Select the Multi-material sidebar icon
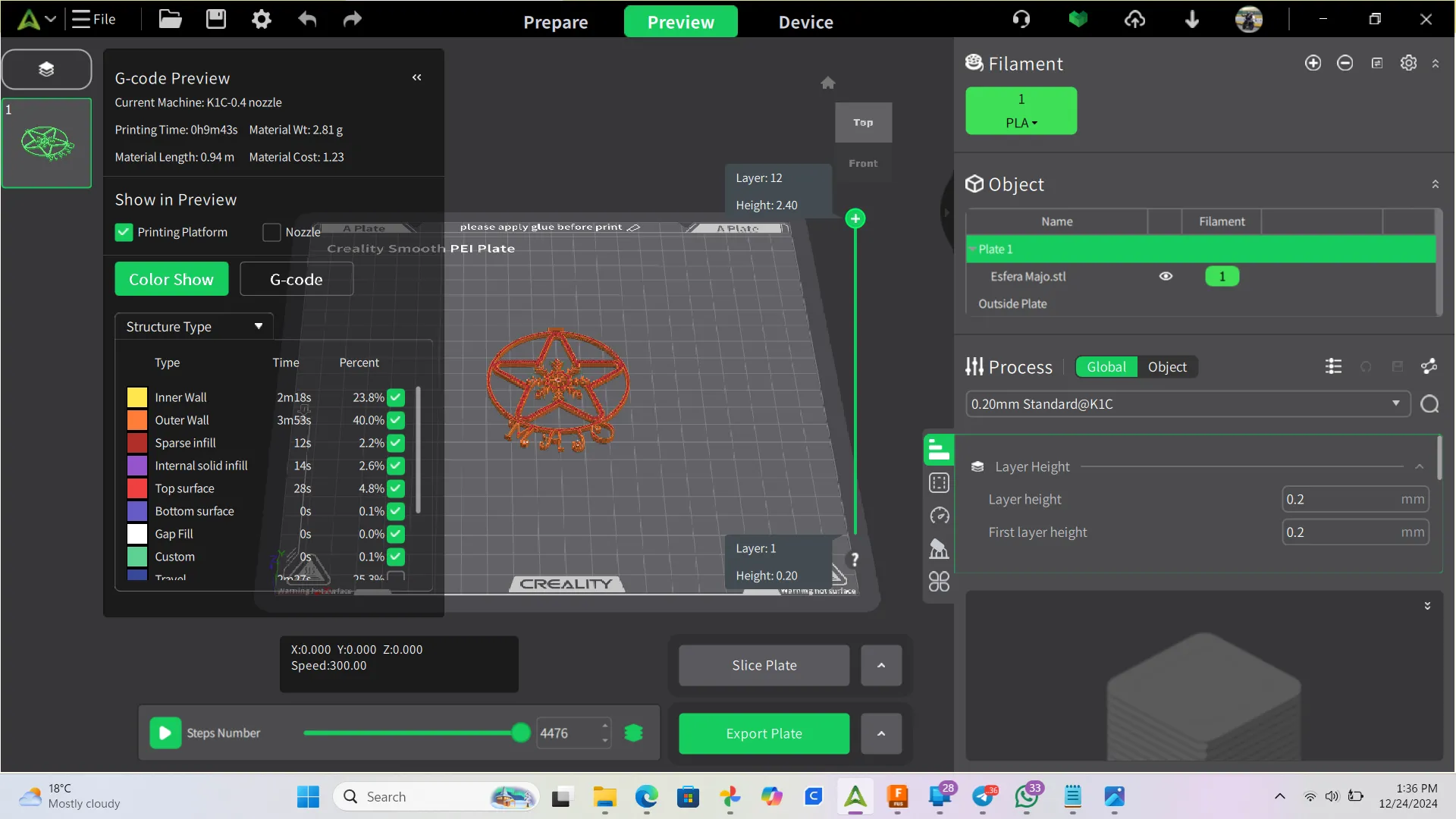The image size is (1456, 819). coord(938,582)
